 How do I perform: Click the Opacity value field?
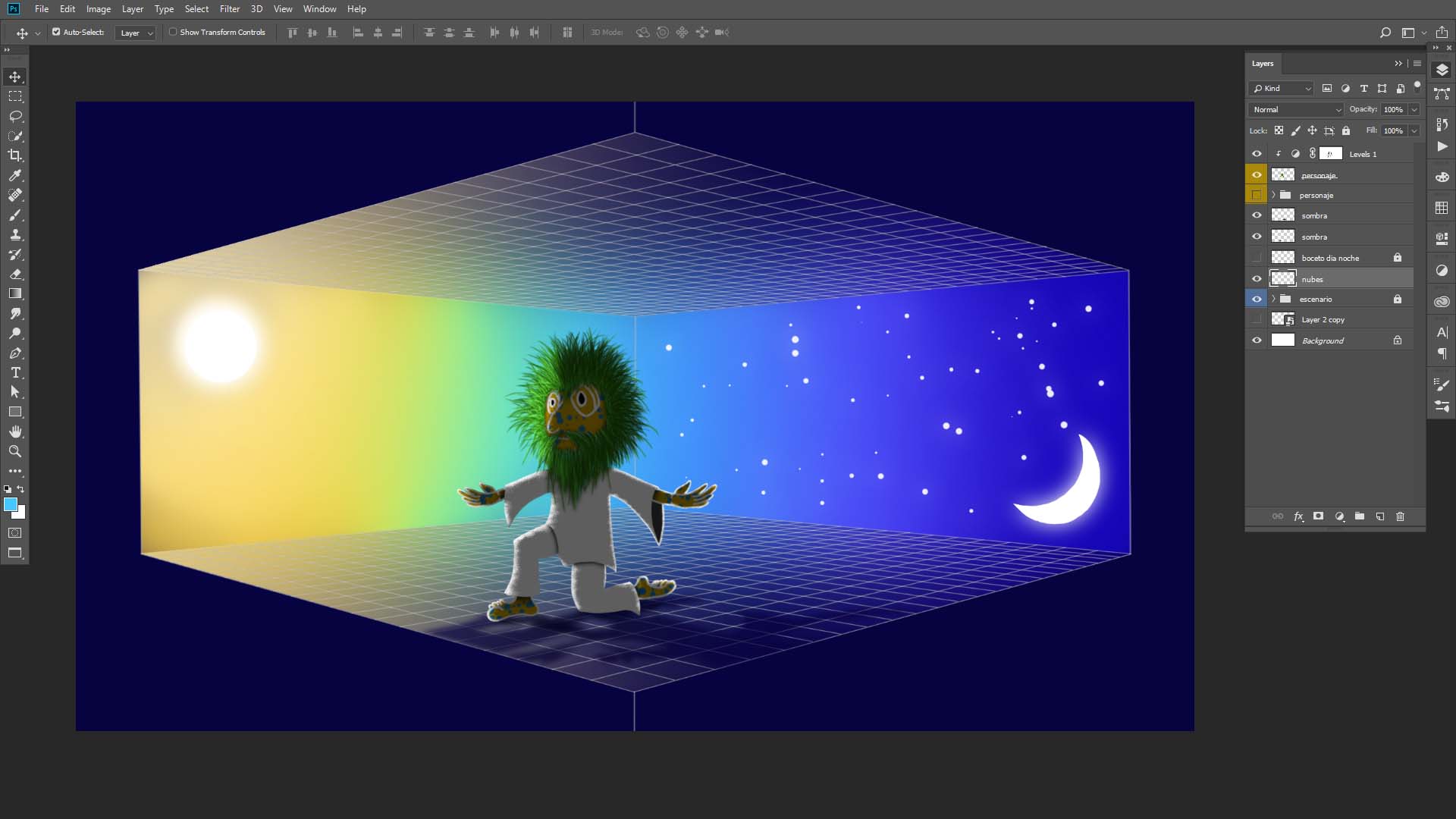pos(1393,109)
